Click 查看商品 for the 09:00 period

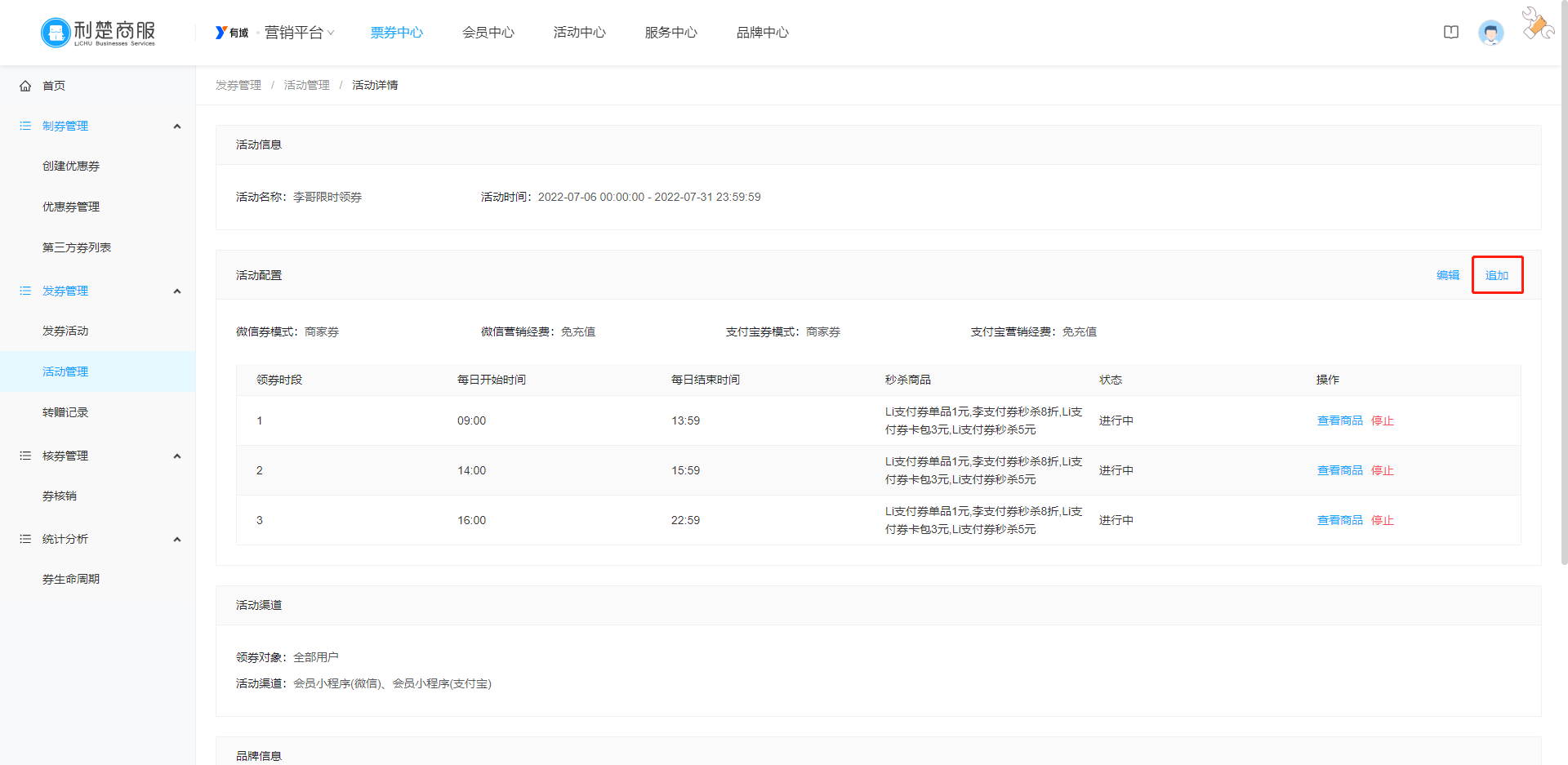(x=1340, y=420)
